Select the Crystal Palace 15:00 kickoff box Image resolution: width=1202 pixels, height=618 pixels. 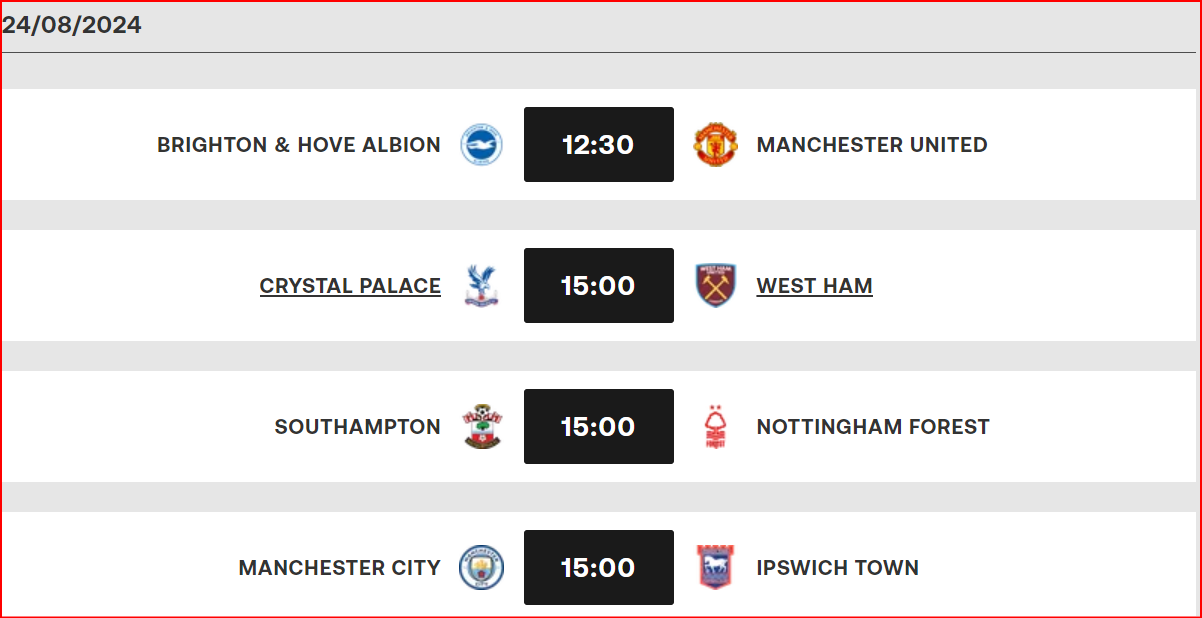click(599, 286)
